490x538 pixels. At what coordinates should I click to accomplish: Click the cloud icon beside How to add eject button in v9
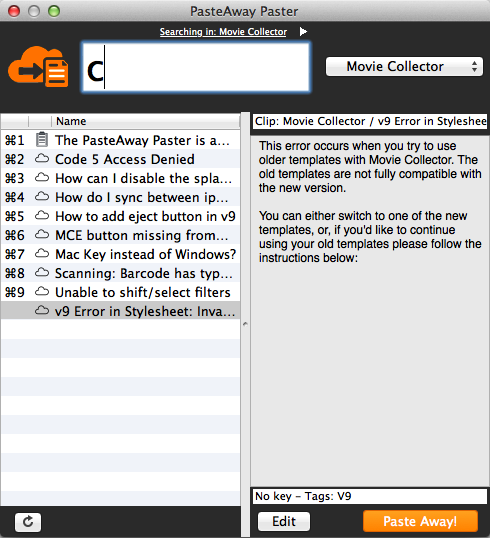point(42,215)
